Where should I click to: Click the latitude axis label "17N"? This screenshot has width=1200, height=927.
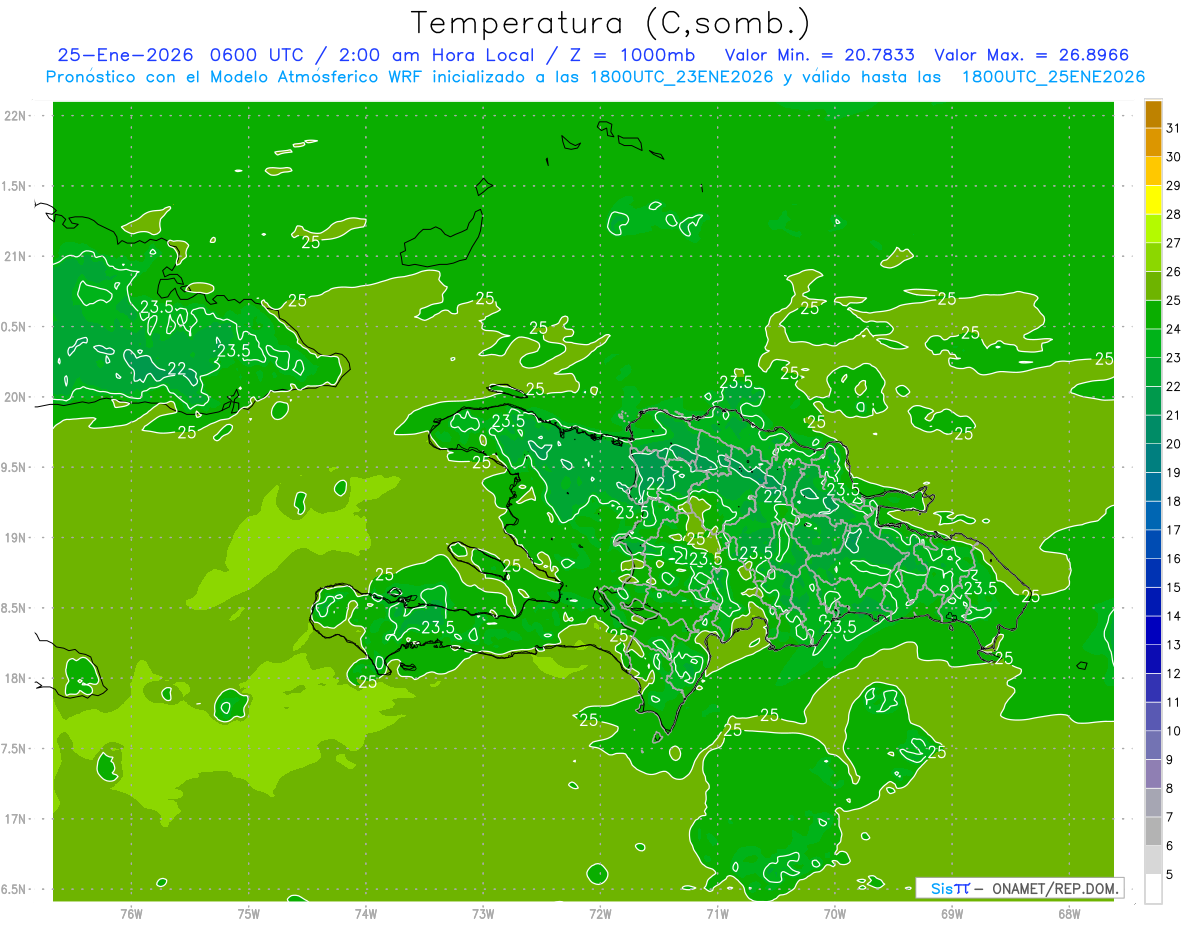[17, 820]
